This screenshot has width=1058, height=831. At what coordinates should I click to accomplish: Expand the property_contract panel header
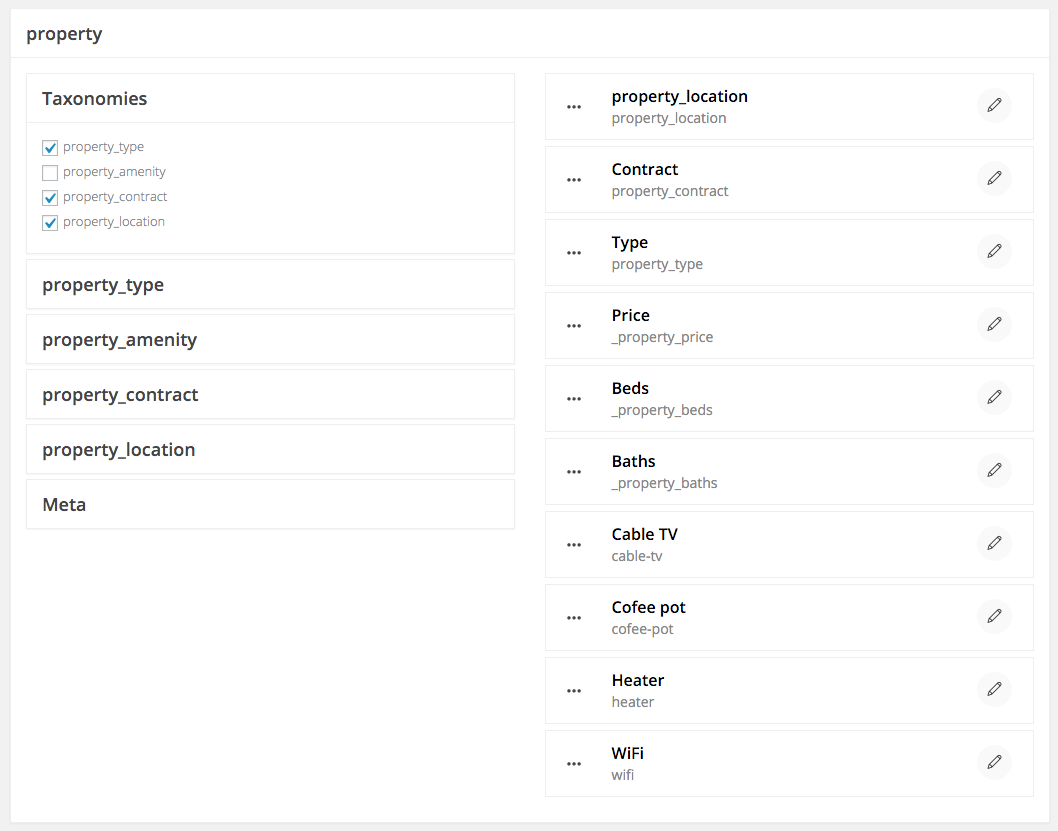tap(270, 395)
